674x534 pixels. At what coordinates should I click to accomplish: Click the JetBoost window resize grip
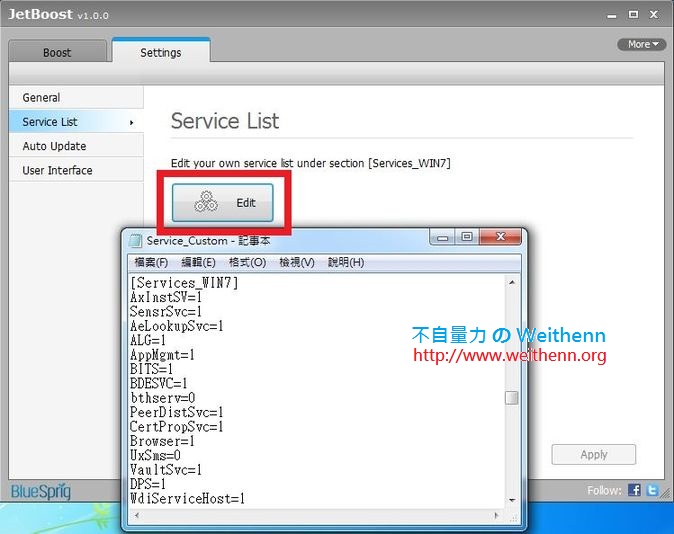(x=665, y=494)
